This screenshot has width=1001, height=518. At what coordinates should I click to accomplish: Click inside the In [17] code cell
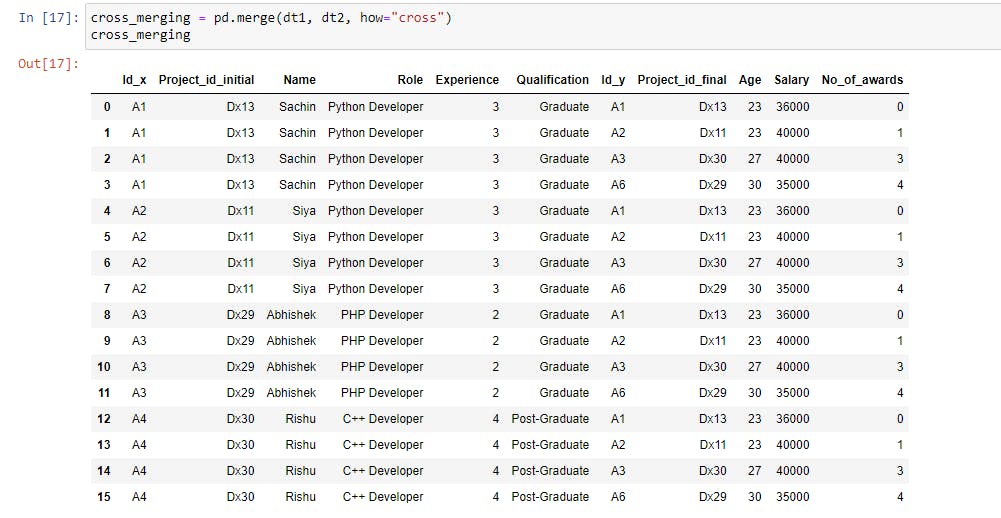pyautogui.click(x=543, y=26)
